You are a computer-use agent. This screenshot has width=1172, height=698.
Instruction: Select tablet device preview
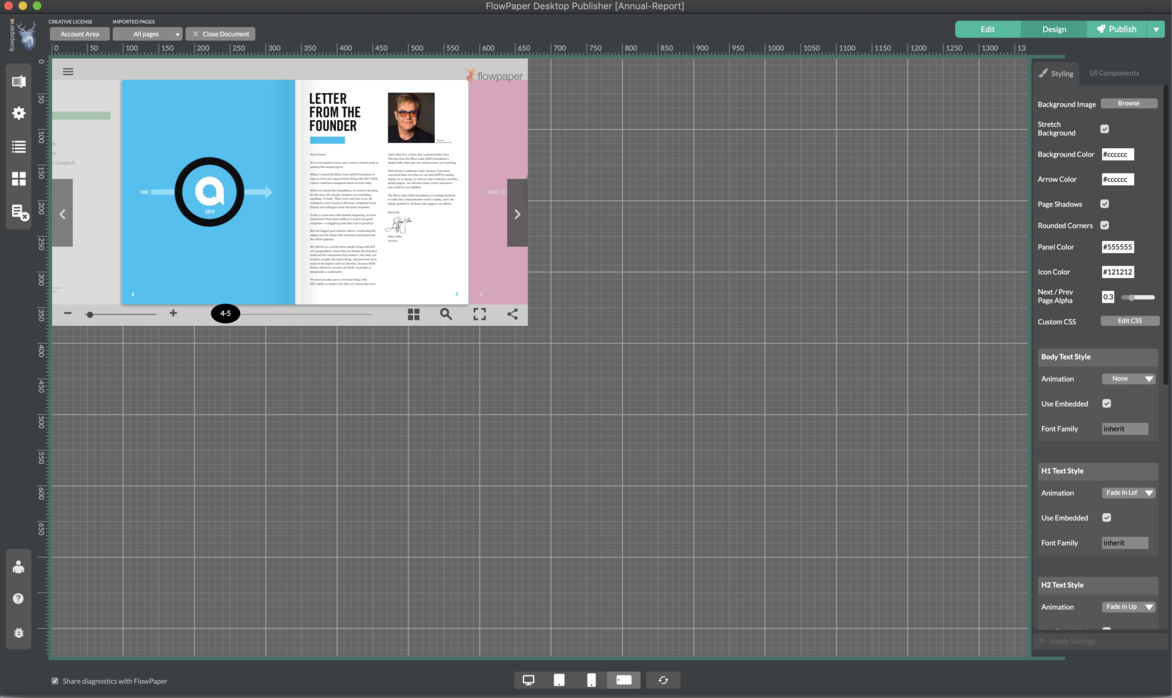coord(559,680)
